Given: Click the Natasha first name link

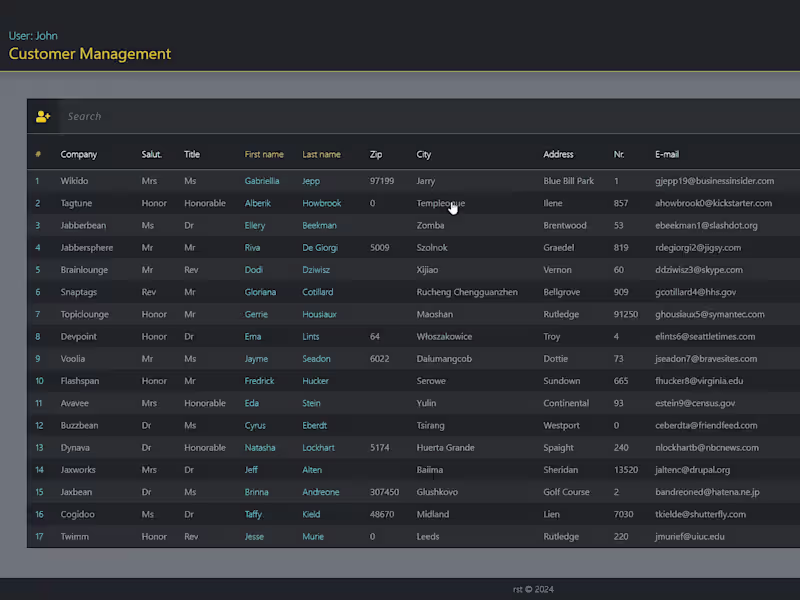Looking at the screenshot, I should [260, 448].
